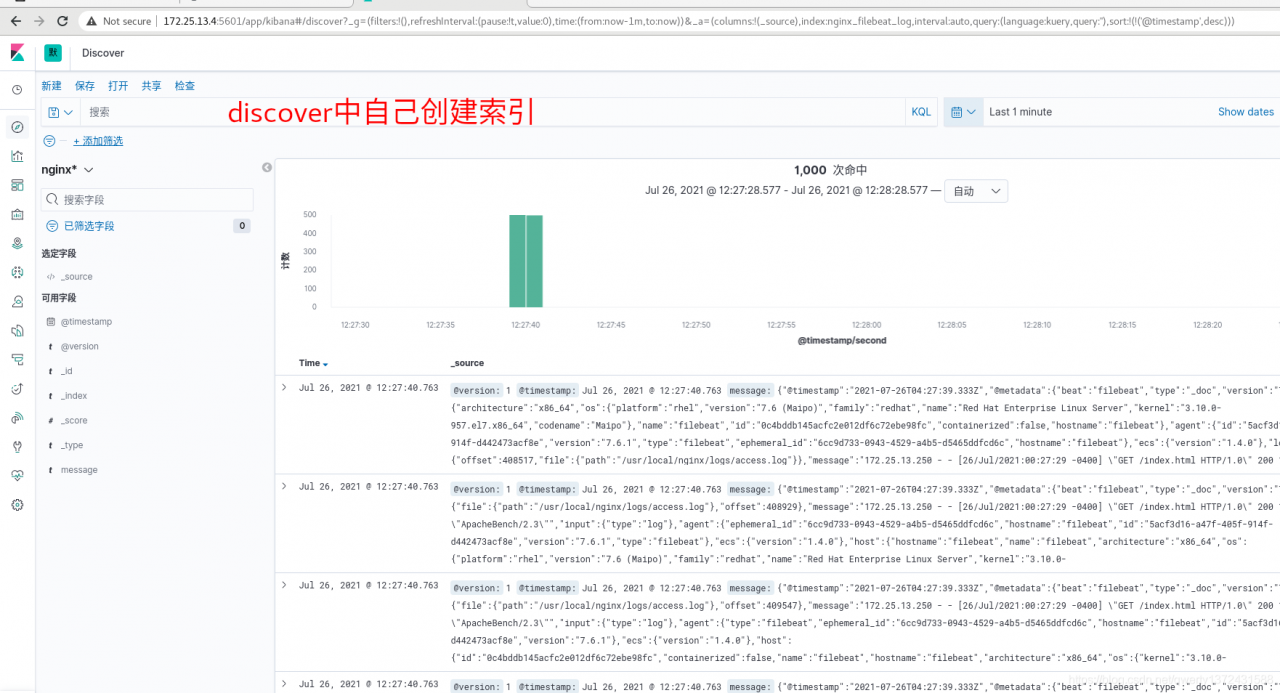Click the filter options icon beside 添加筛选
Screen dimensions: 1280x693
point(50,141)
